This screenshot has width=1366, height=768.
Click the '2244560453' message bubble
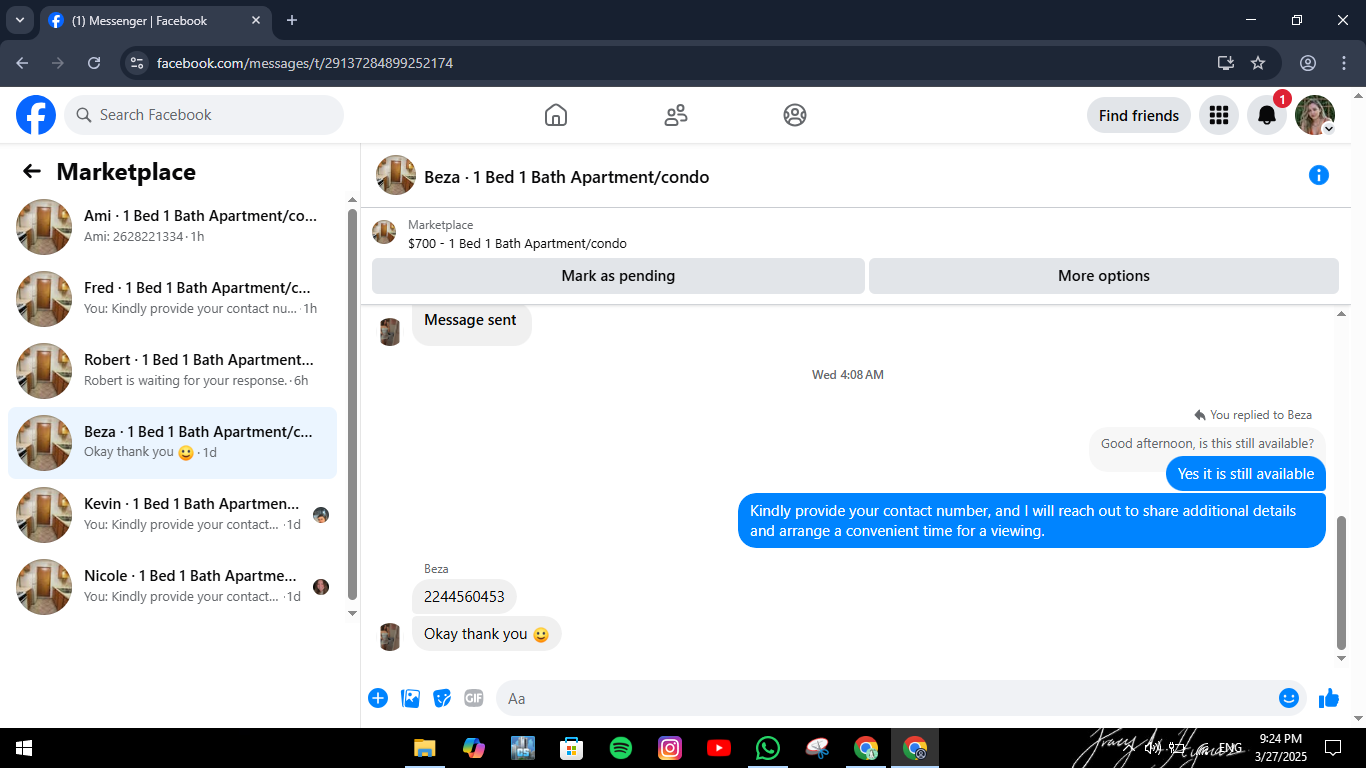click(464, 597)
